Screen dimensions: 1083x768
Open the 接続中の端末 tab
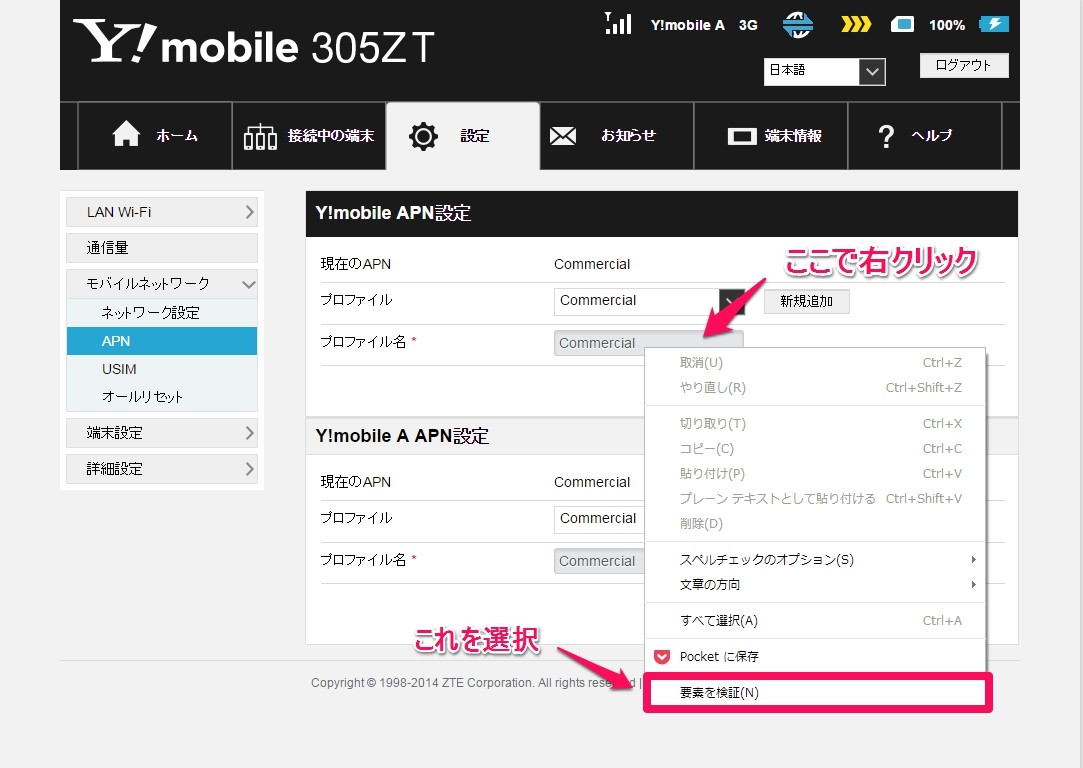309,135
